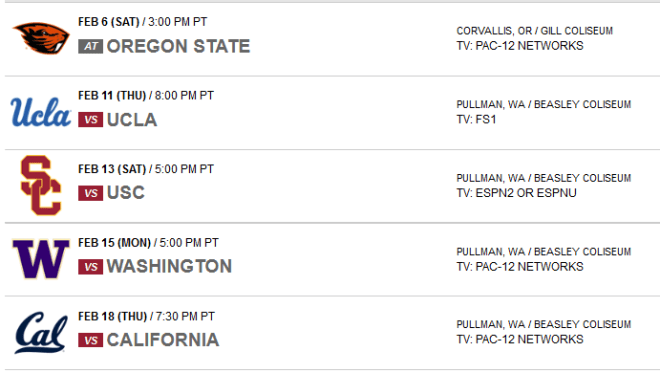
Task: Click the Oregon State Beavers logo
Action: (41, 38)
